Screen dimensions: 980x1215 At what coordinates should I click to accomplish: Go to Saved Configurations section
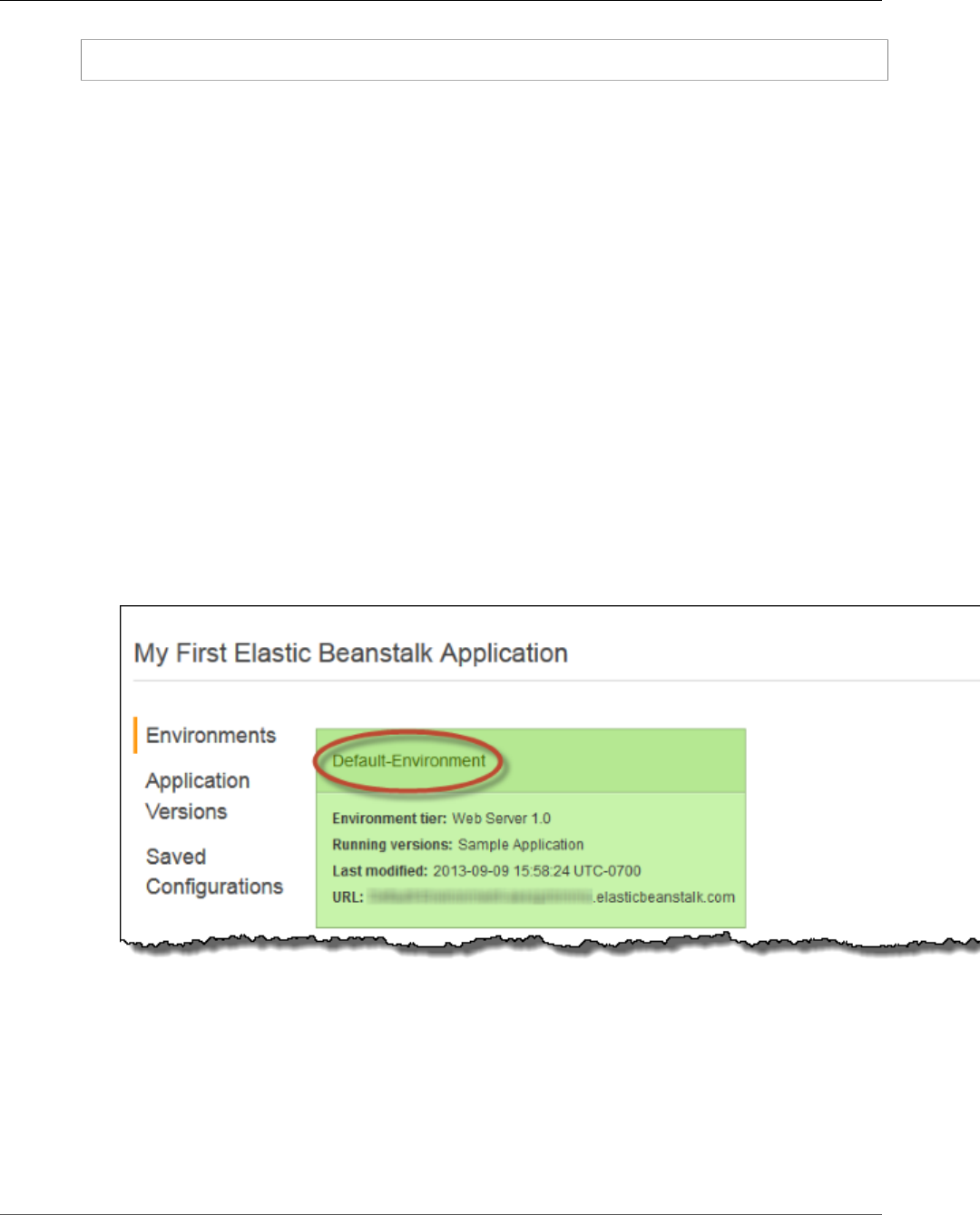[214, 871]
